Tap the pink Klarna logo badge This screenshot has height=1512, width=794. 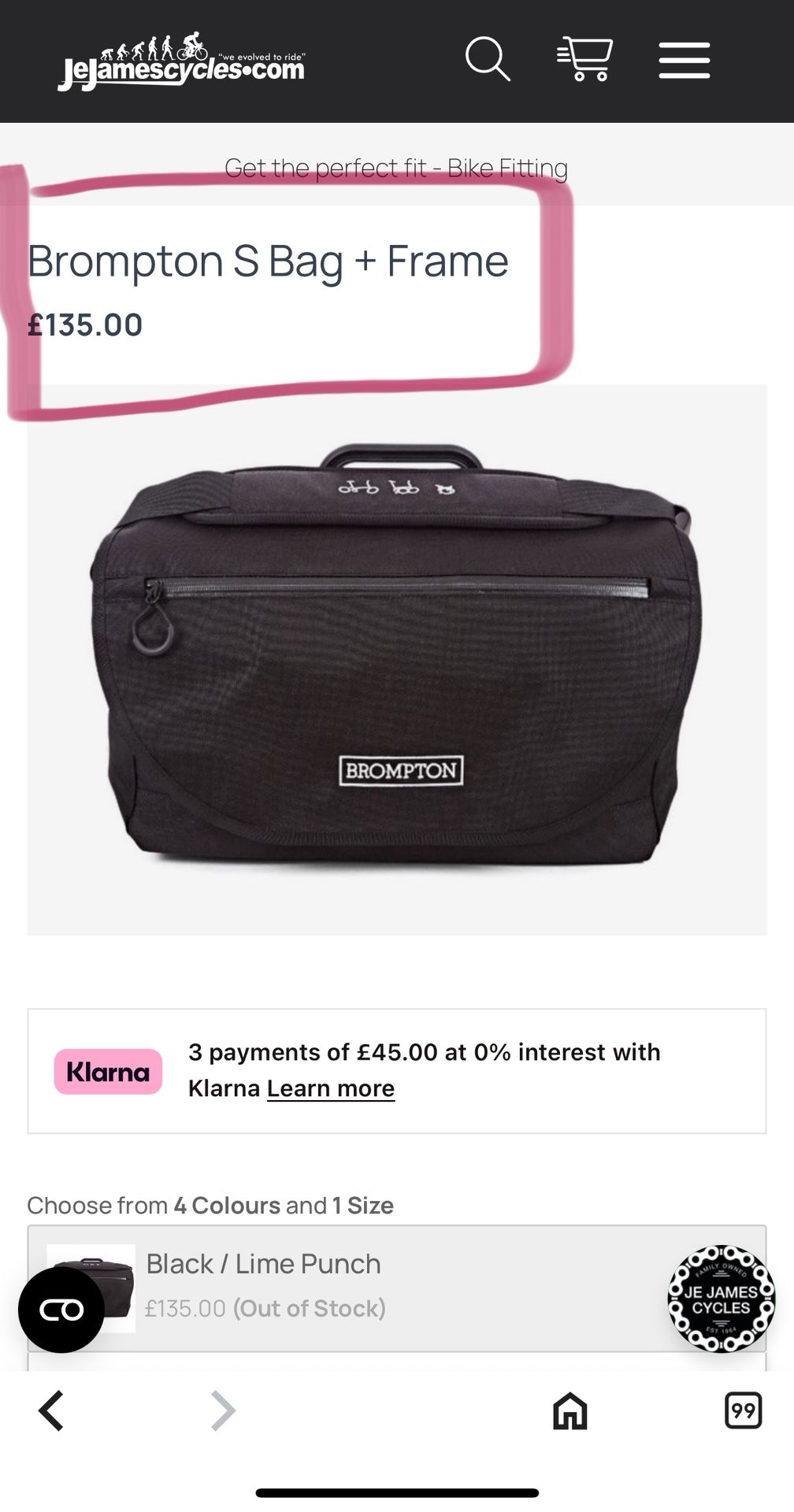tap(108, 1072)
